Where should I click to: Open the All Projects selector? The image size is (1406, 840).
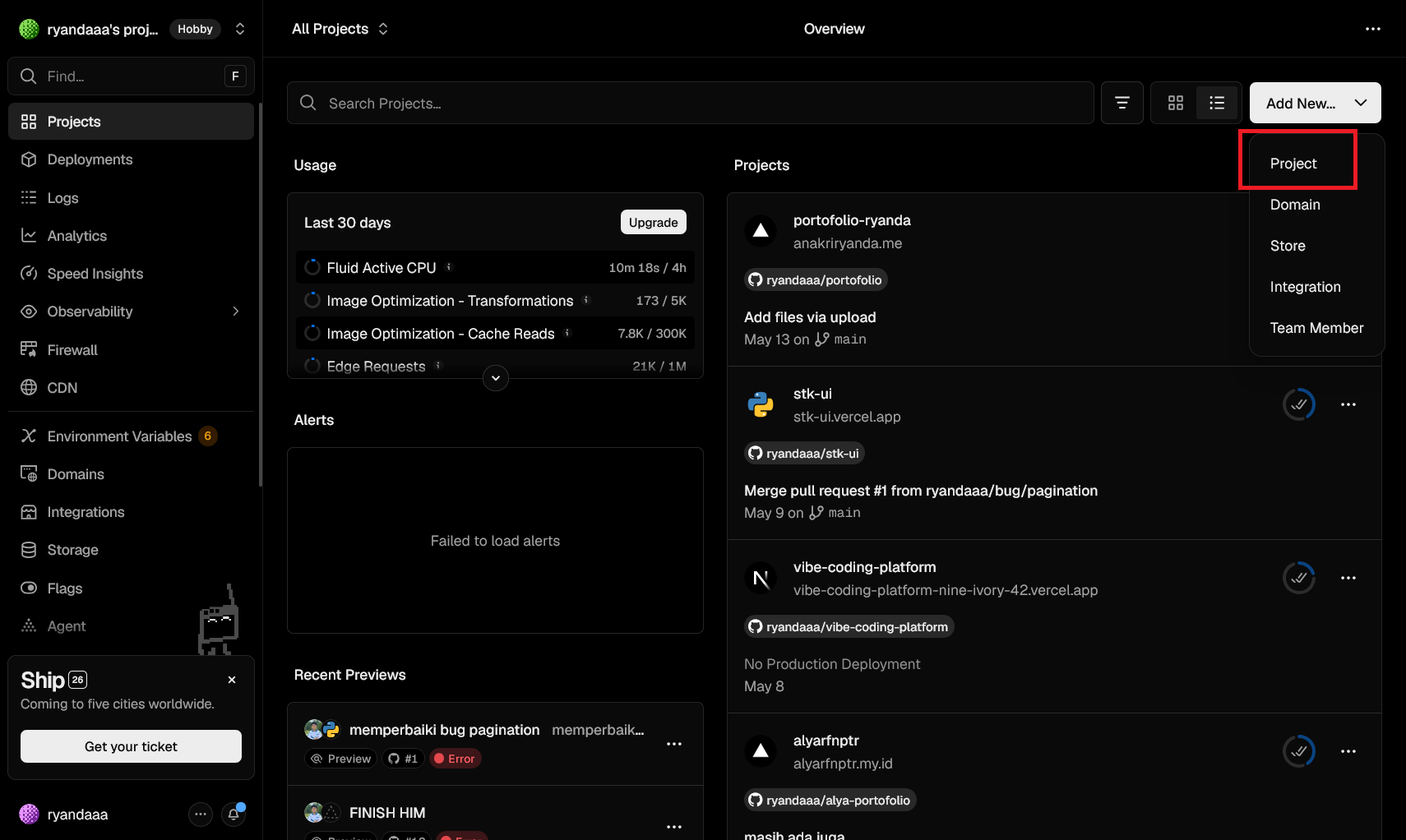pos(340,29)
